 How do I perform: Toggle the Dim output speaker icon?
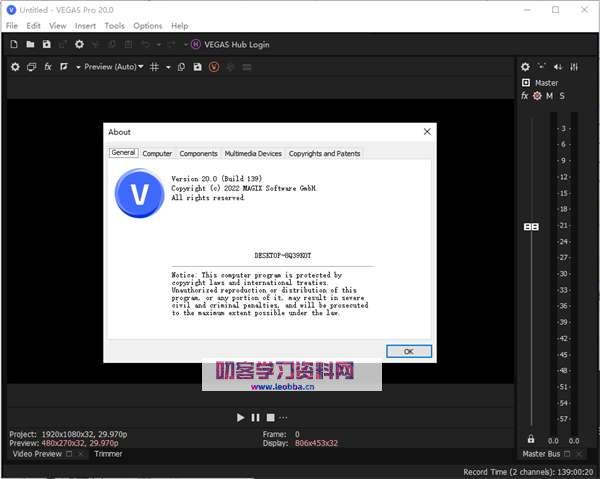pos(558,67)
